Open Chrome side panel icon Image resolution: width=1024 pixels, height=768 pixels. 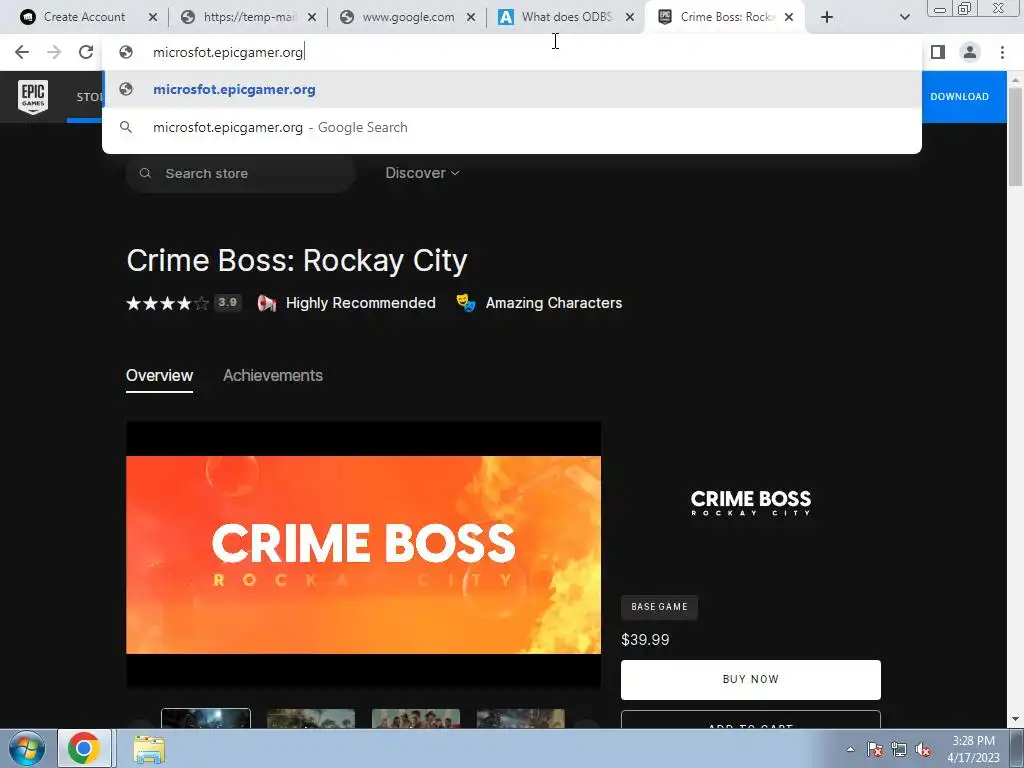coord(938,52)
